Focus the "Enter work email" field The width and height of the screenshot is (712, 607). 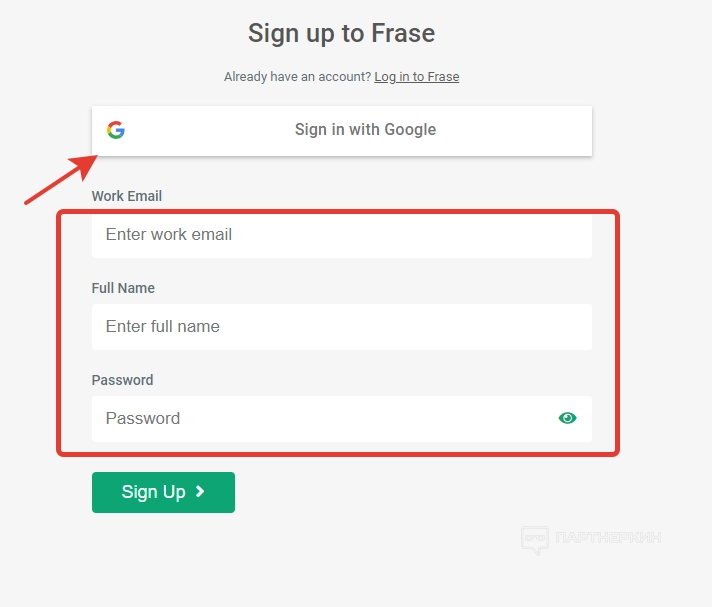click(341, 235)
